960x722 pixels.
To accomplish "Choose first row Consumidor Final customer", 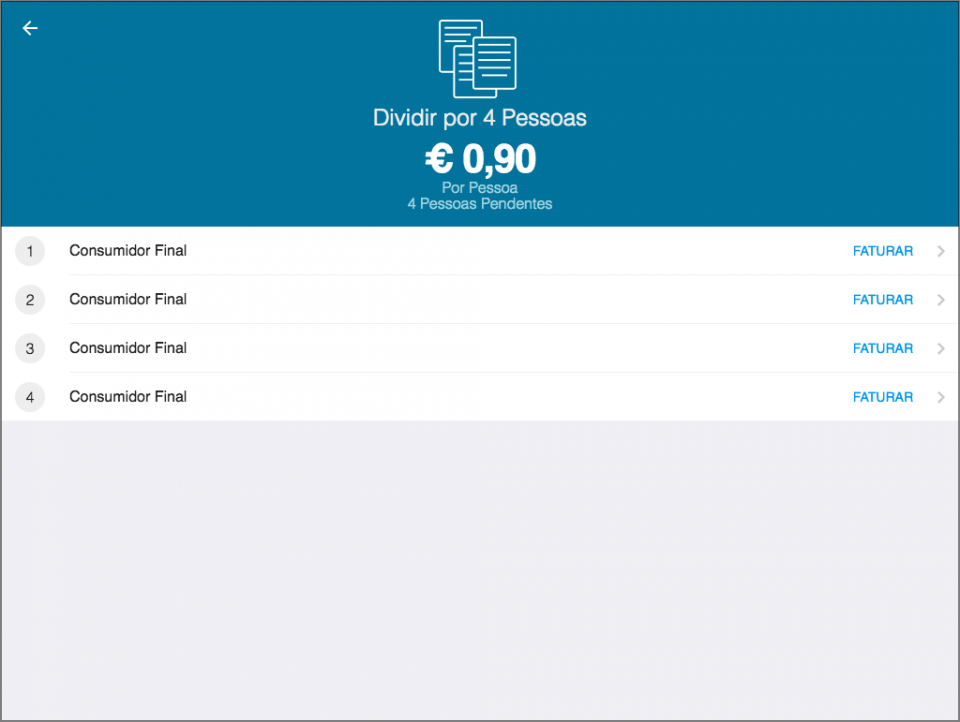I will click(x=128, y=251).
